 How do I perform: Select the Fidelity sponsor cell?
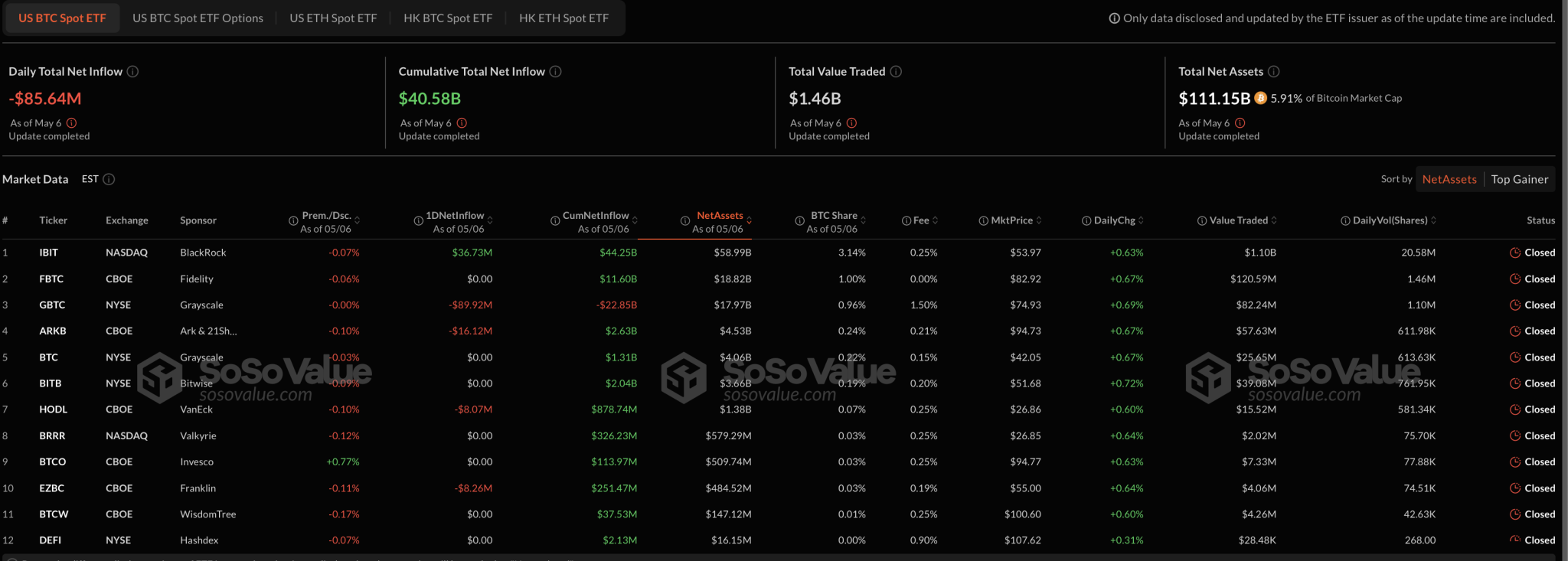pyautogui.click(x=197, y=279)
